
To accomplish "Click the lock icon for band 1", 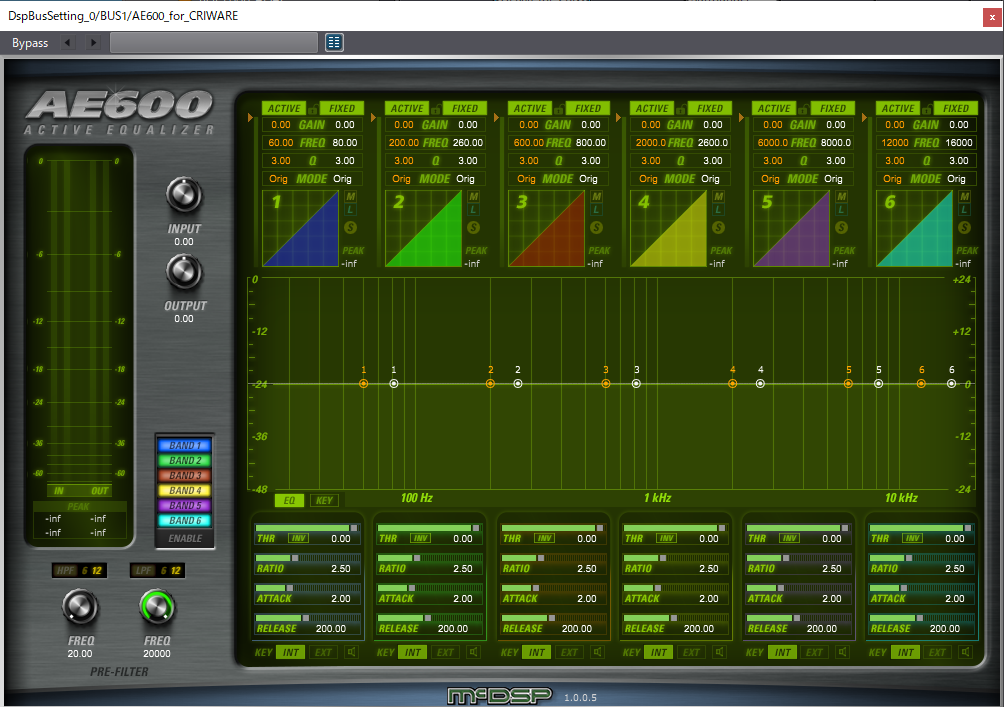I will pos(312,108).
